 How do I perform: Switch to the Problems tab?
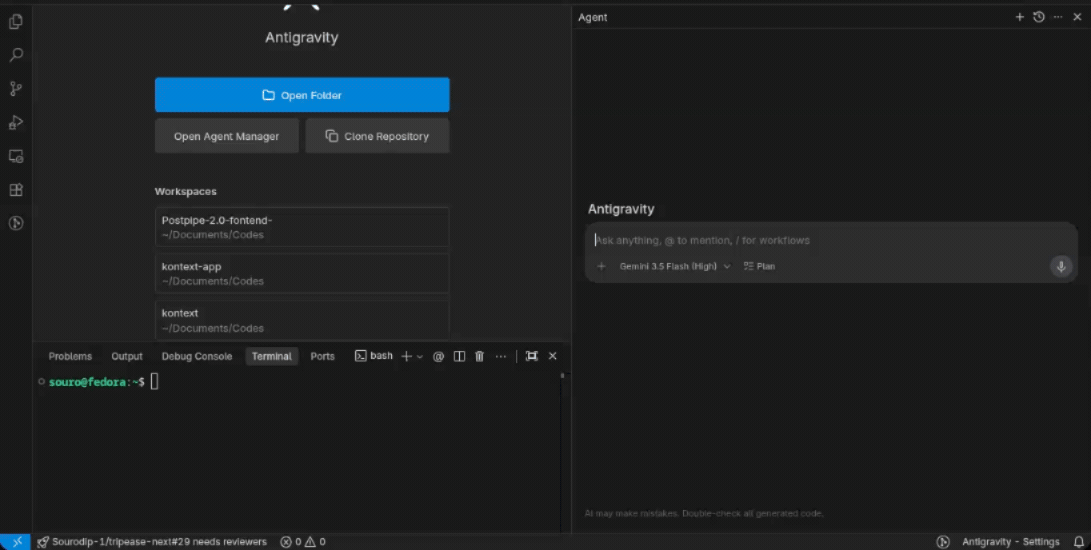coord(70,356)
